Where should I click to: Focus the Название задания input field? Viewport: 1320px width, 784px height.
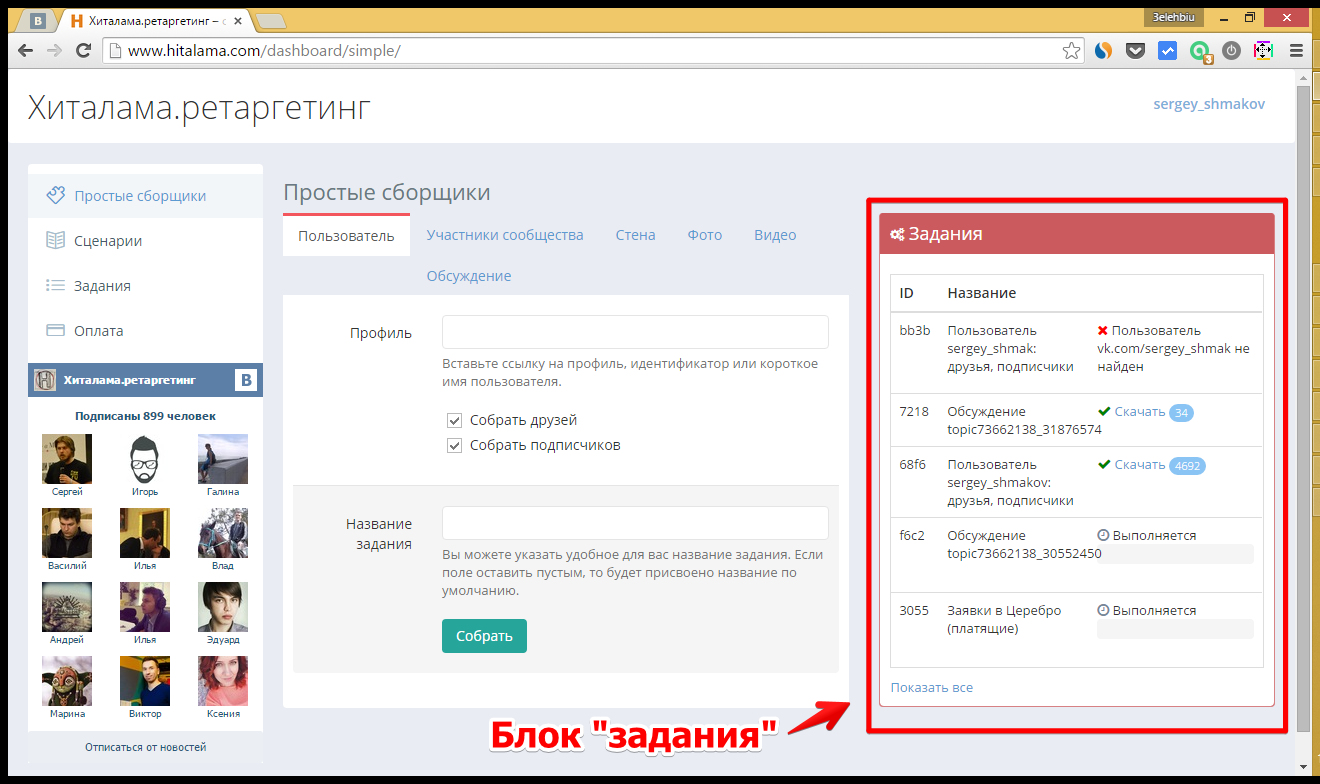click(x=635, y=523)
